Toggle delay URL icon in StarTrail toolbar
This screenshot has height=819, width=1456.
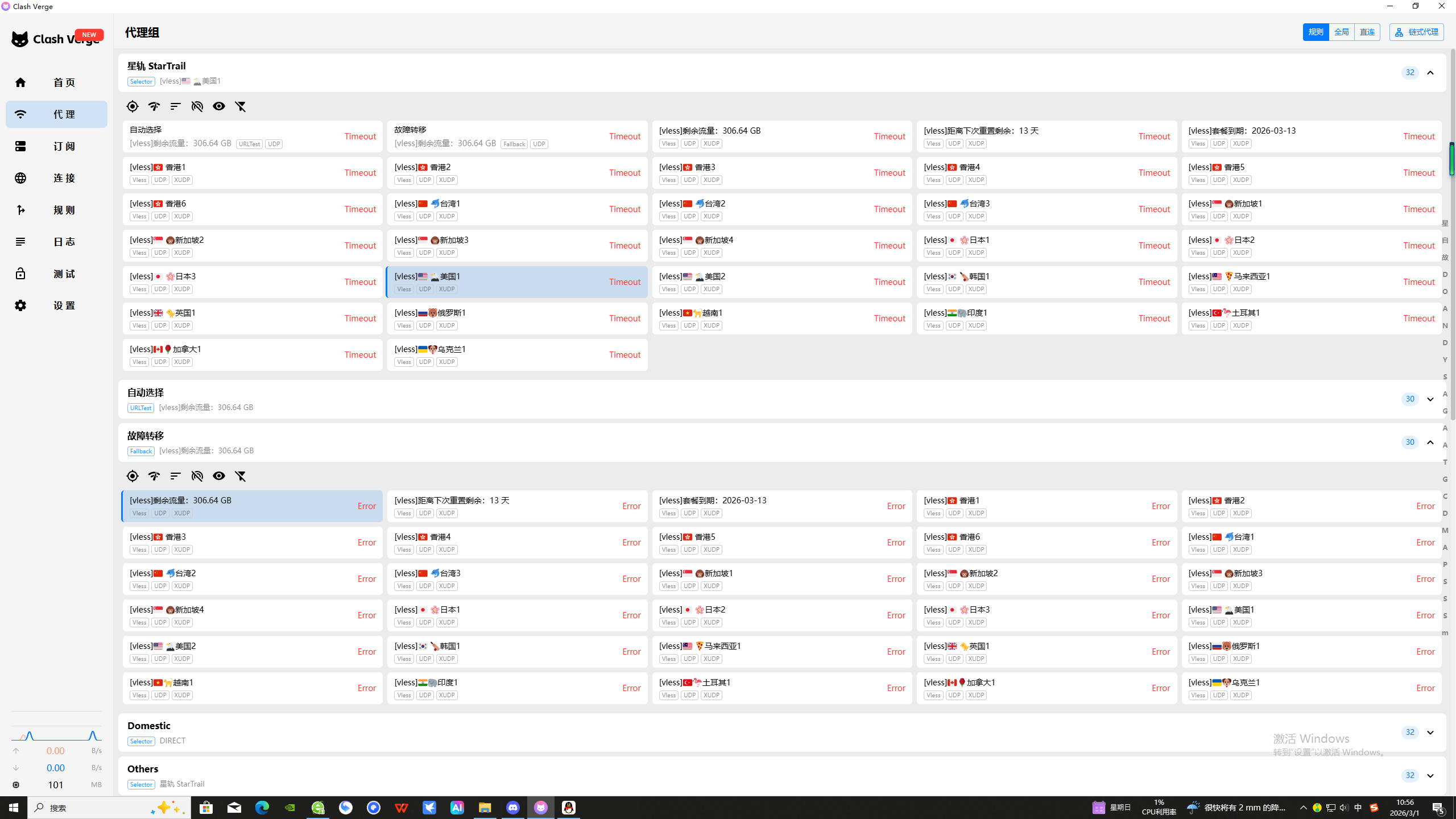click(197, 106)
